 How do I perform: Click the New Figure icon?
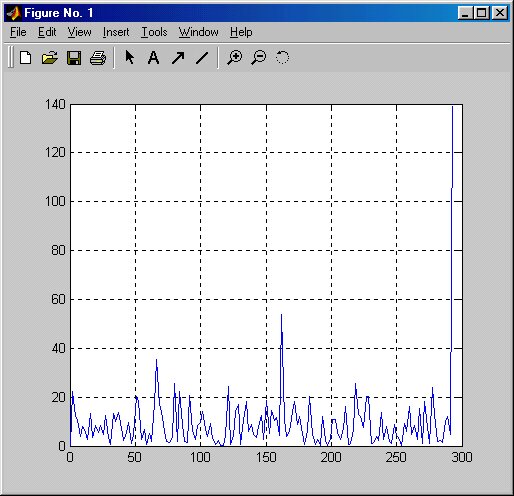25,58
